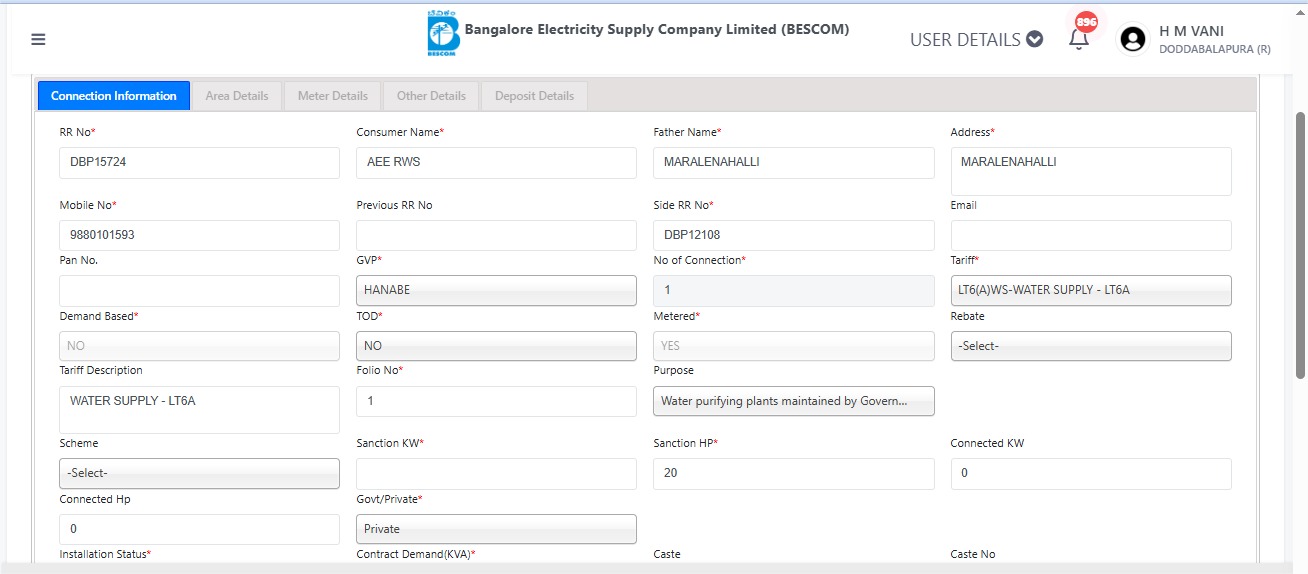Expand the Rebate select dropdown
Image resolution: width=1308 pixels, height=574 pixels.
(x=1090, y=346)
